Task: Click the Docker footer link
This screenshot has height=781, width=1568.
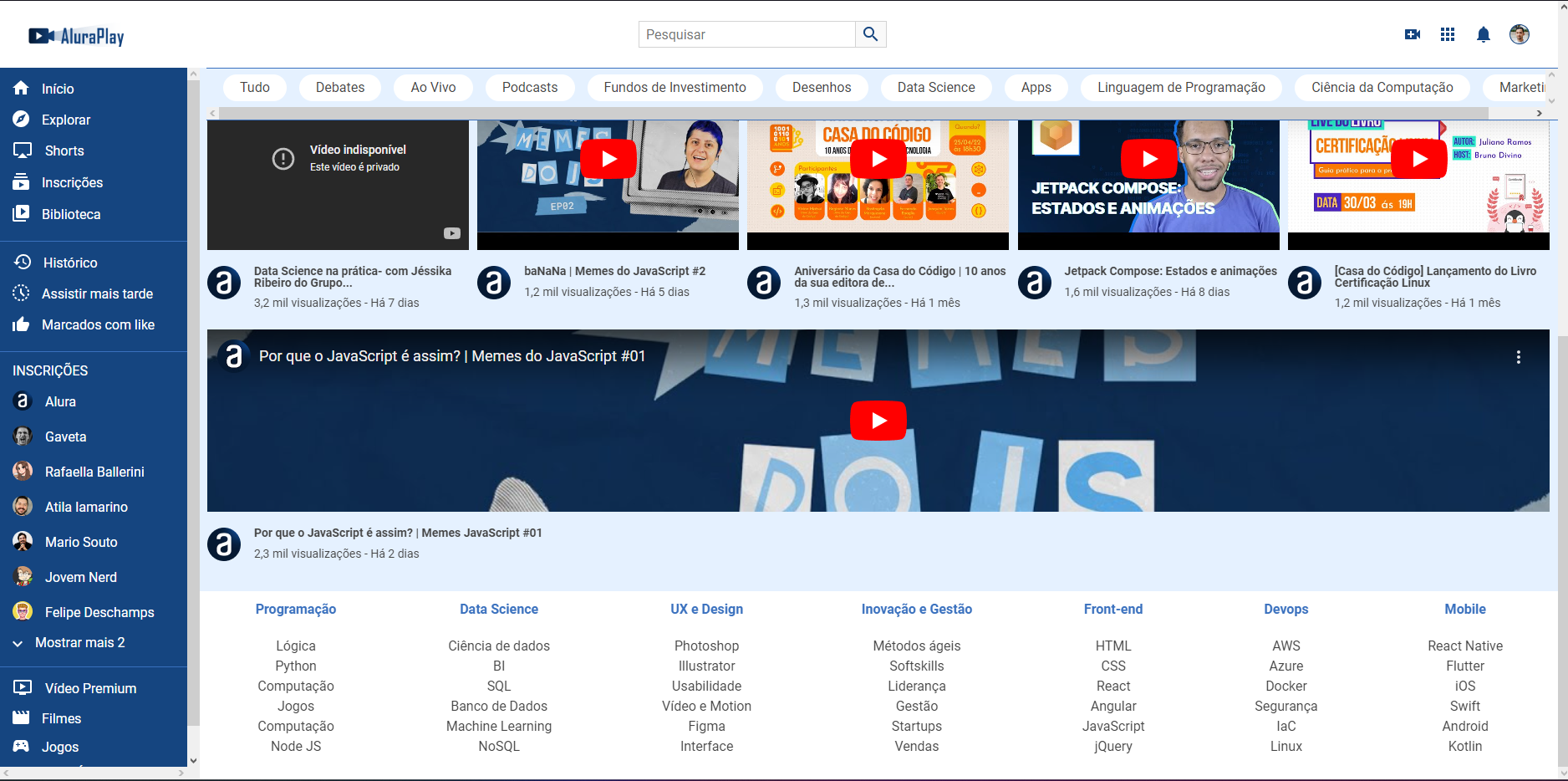Action: pos(1286,686)
